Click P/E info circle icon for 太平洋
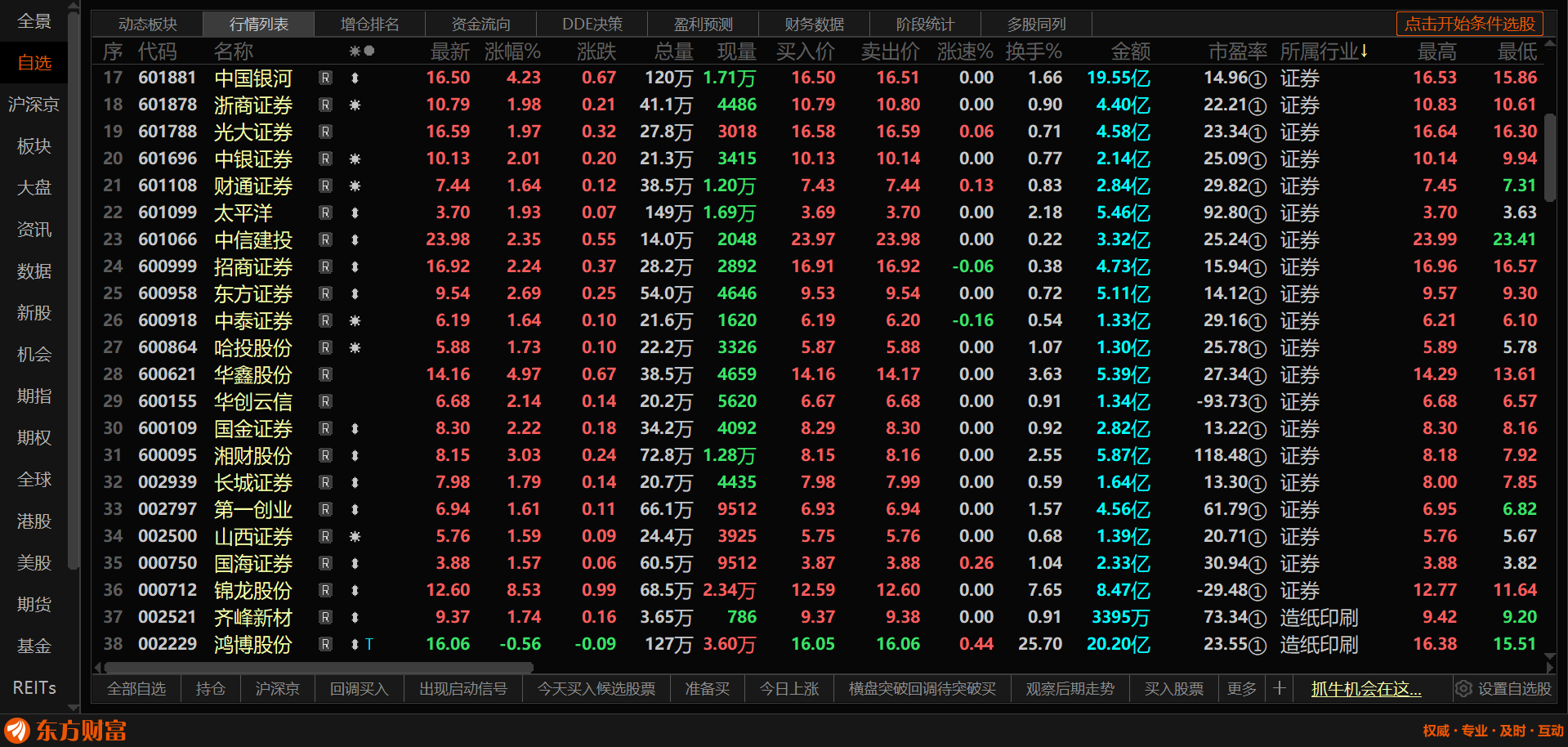The height and width of the screenshot is (747, 1568). tap(1258, 215)
